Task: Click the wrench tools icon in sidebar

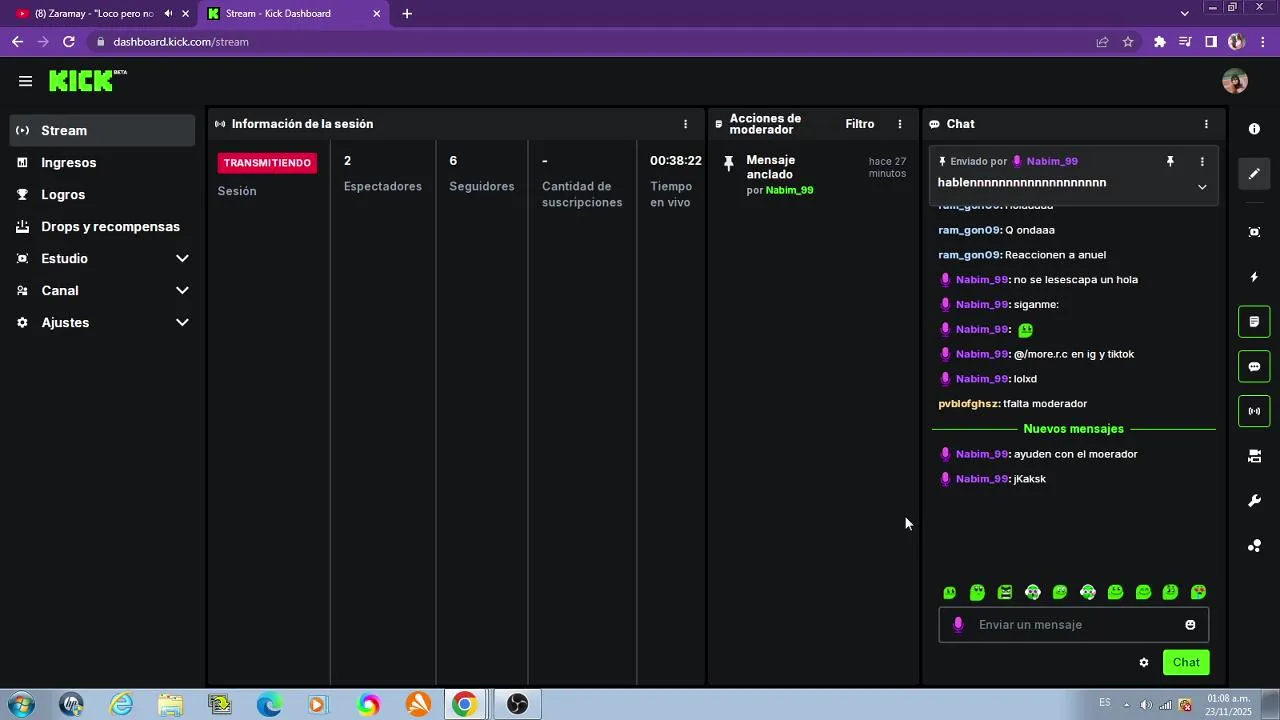Action: [1254, 501]
